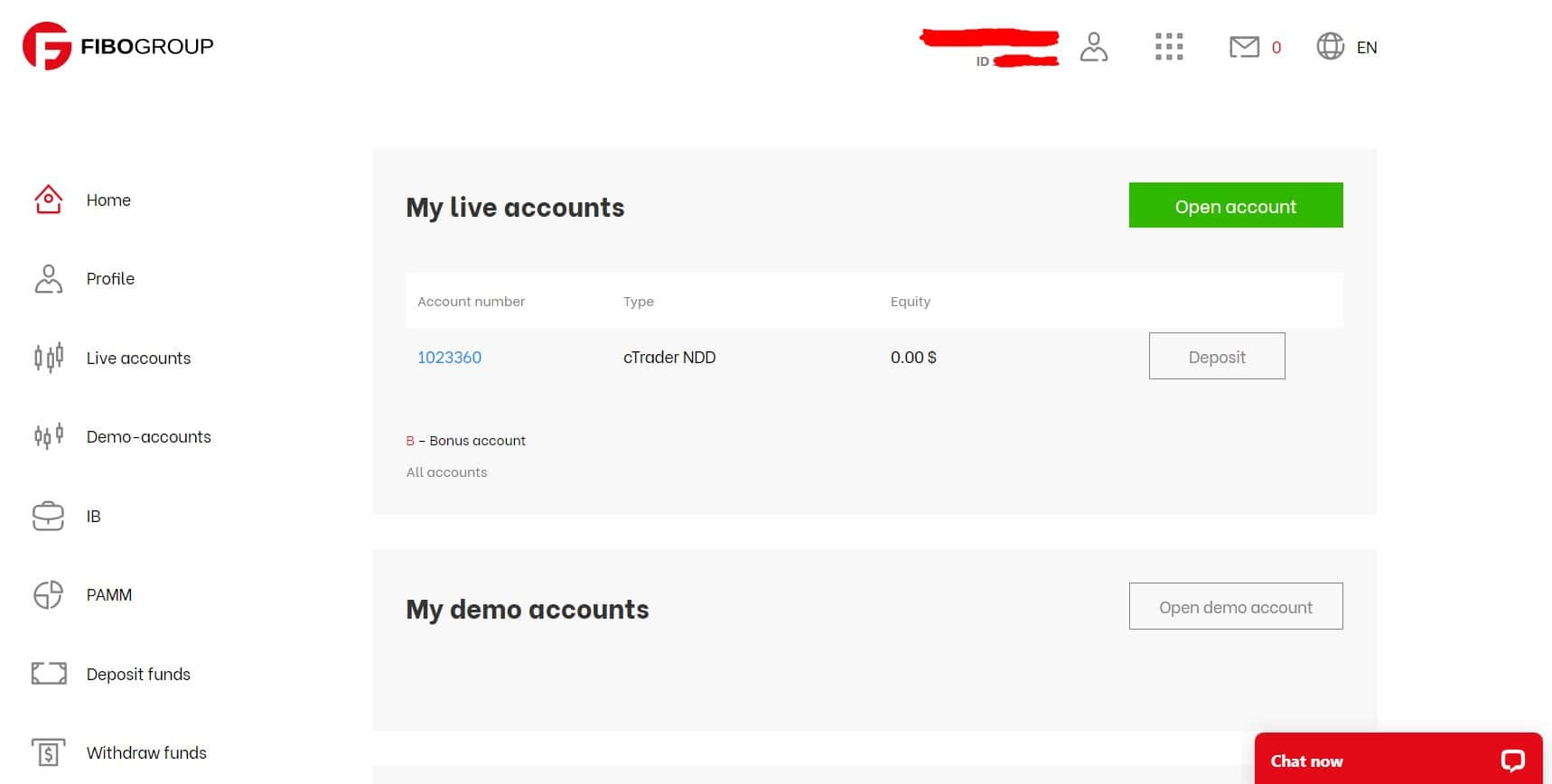The image size is (1552, 784).
Task: Click the globe language icon
Action: (1330, 46)
